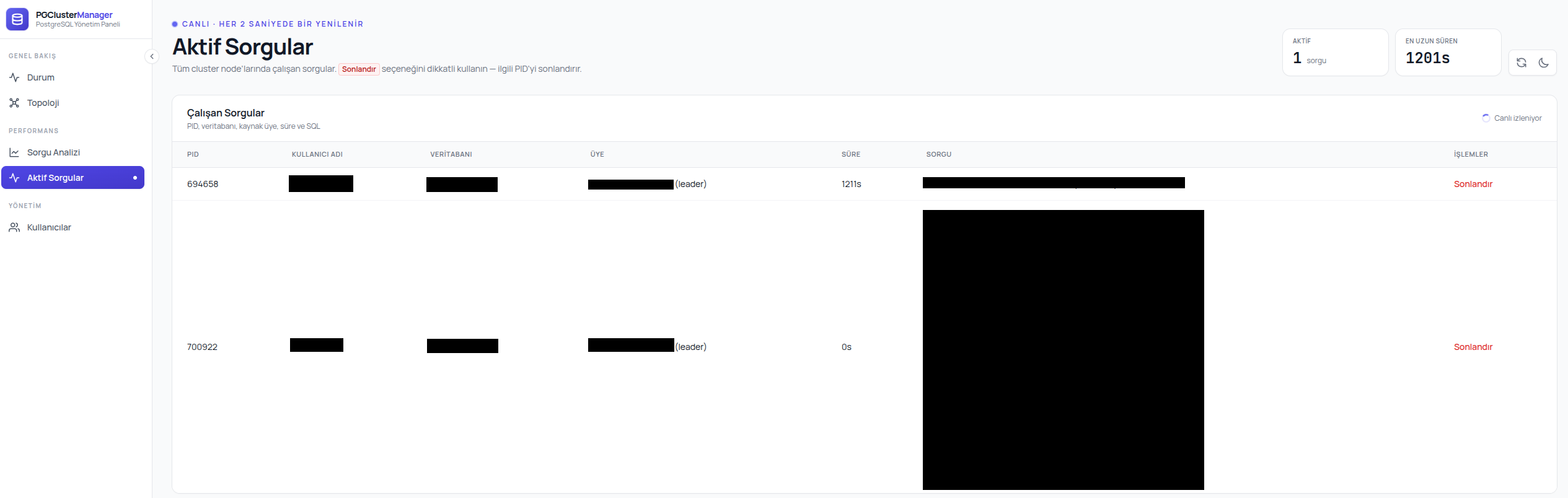The height and width of the screenshot is (498, 1568).
Task: Click the AKTİF 1 sorgu stat card
Action: pyautogui.click(x=1336, y=53)
